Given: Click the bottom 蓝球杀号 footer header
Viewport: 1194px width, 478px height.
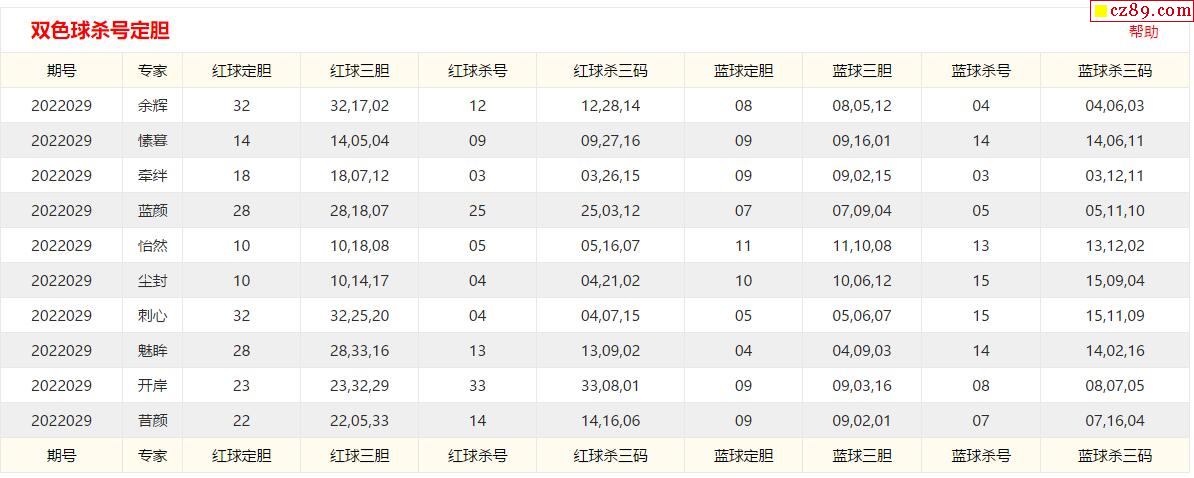Looking at the screenshot, I should [x=980, y=456].
